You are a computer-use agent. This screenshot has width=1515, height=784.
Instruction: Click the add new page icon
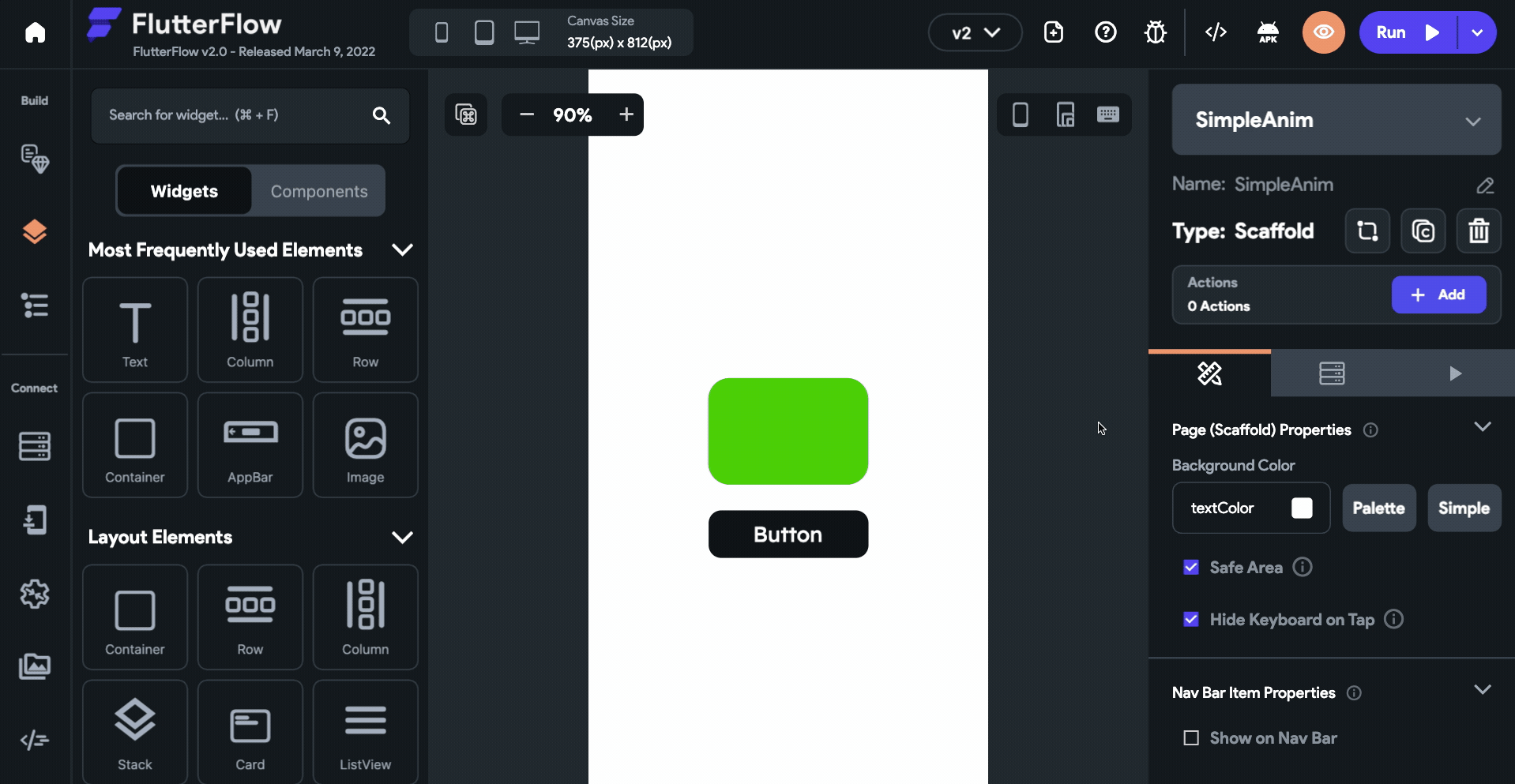point(1054,32)
